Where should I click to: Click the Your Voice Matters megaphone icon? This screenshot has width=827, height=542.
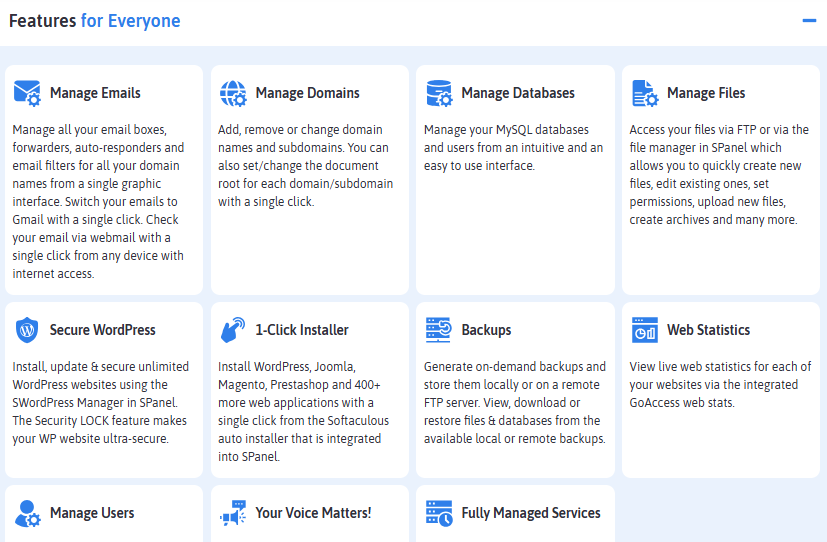(233, 514)
